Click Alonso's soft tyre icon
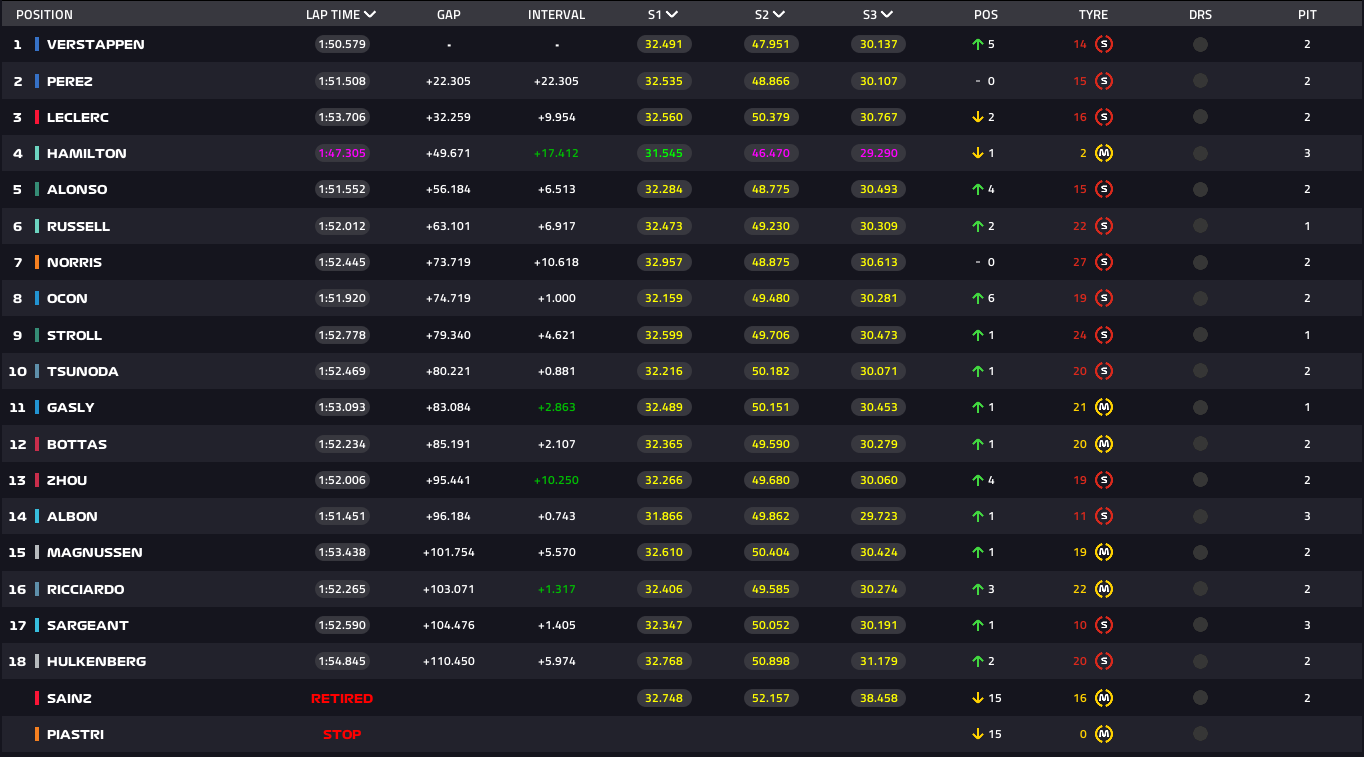Image resolution: width=1364 pixels, height=757 pixels. point(1104,189)
